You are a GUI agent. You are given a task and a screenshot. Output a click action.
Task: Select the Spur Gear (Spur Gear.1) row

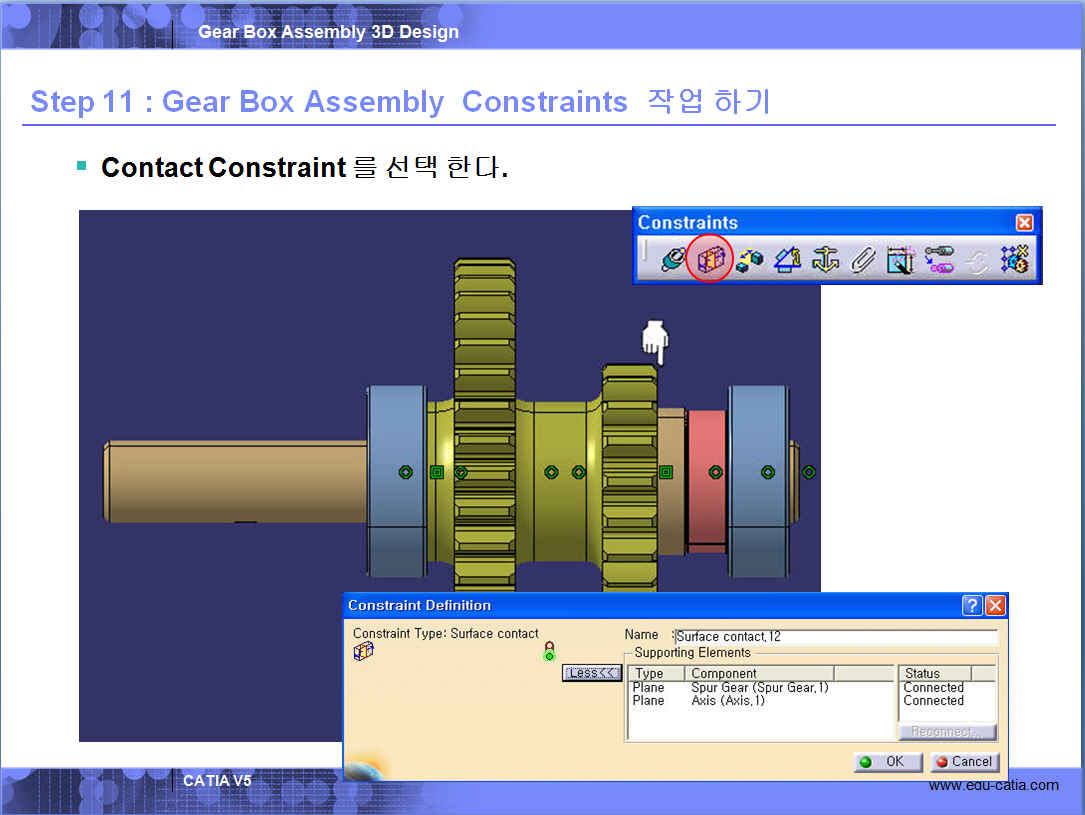pyautogui.click(x=760, y=688)
